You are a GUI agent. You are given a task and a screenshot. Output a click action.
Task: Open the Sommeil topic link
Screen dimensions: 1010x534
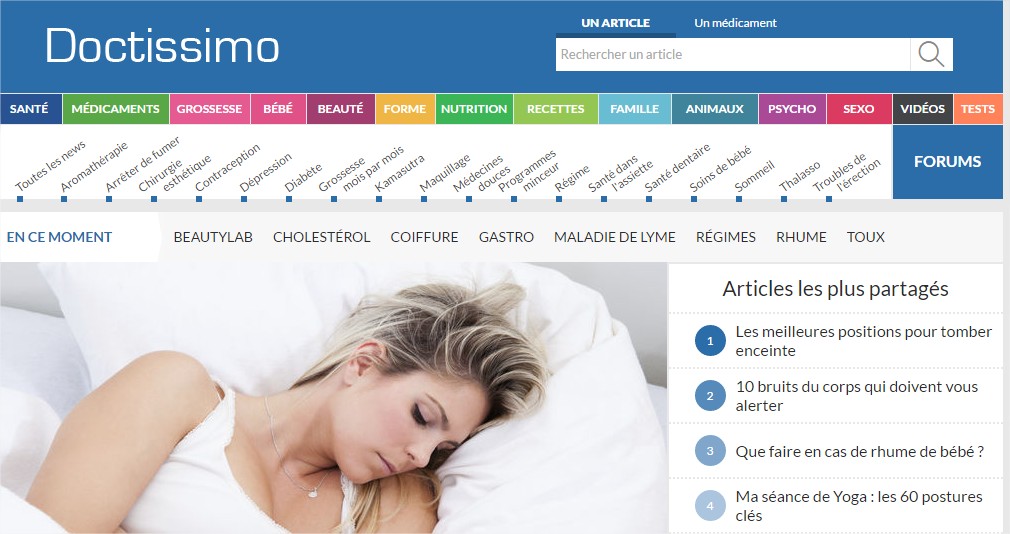[754, 178]
